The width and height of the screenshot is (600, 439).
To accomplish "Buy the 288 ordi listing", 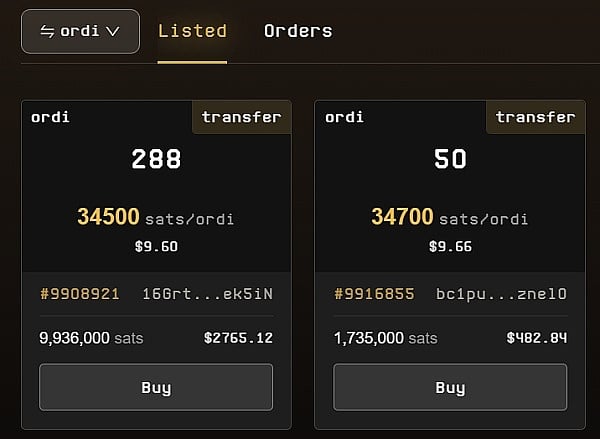I will point(156,387).
